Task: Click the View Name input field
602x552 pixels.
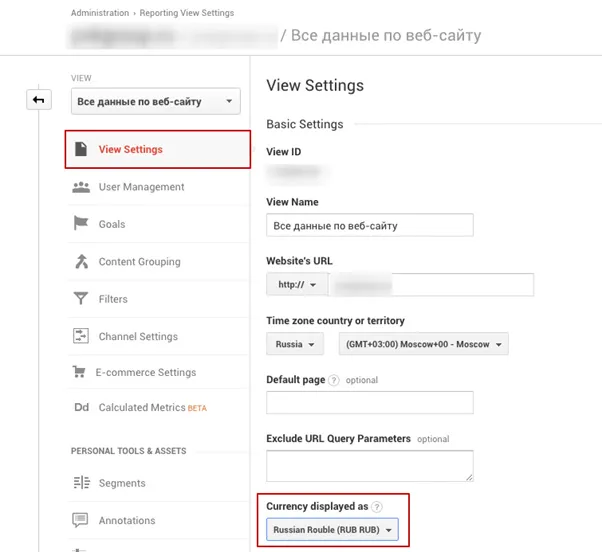Action: [370, 225]
